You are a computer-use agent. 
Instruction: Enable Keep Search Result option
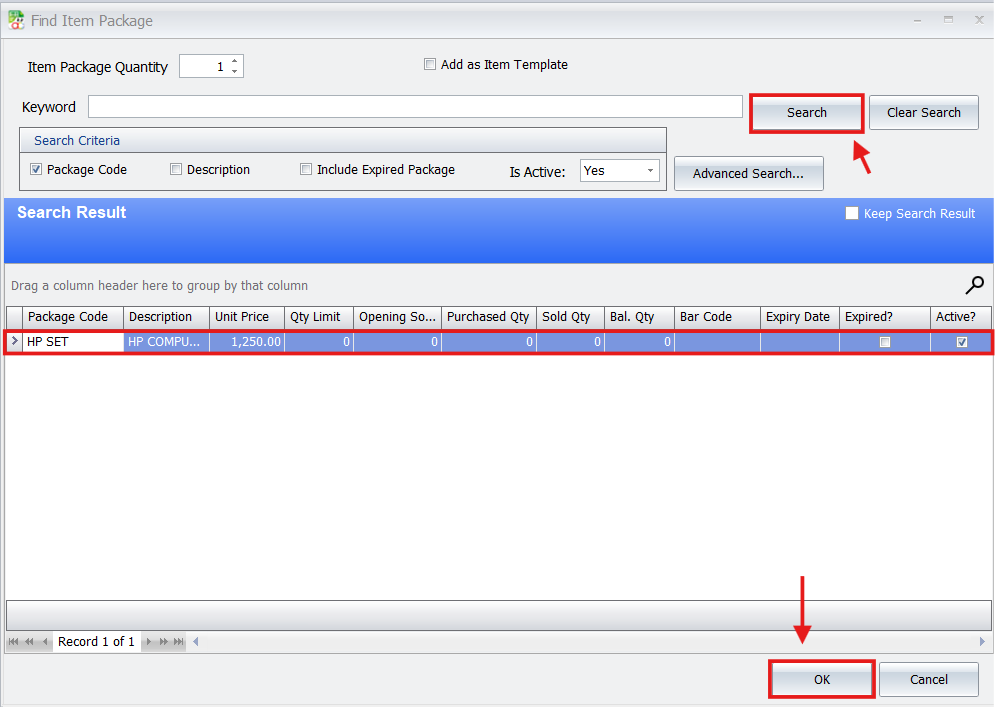pos(852,213)
